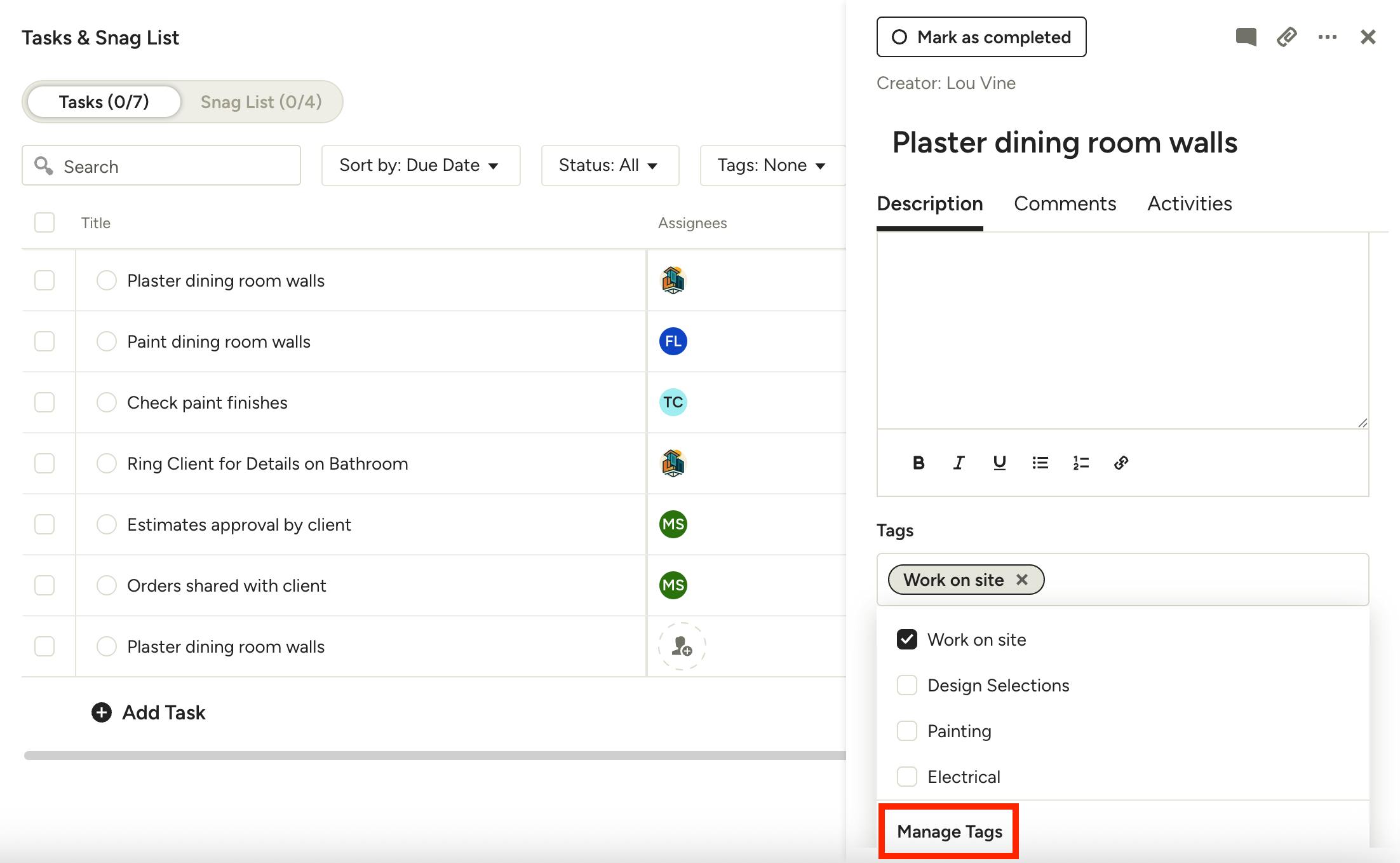This screenshot has height=863, width=1400.
Task: Remove the Work on site tag chip
Action: coord(1021,580)
